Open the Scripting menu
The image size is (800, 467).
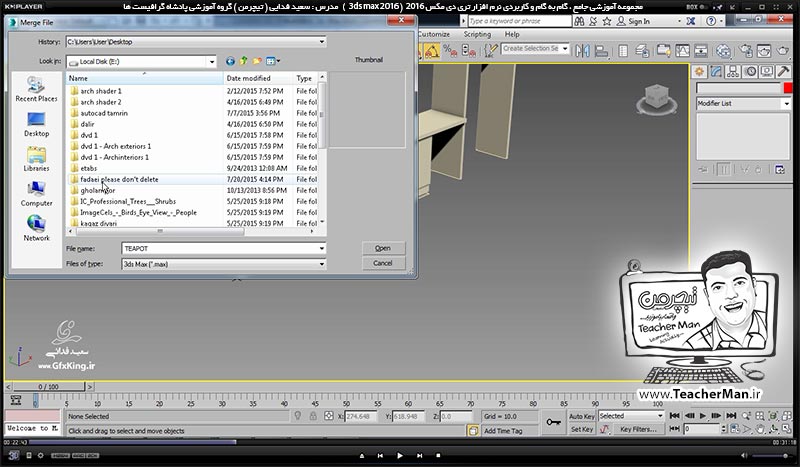click(477, 34)
